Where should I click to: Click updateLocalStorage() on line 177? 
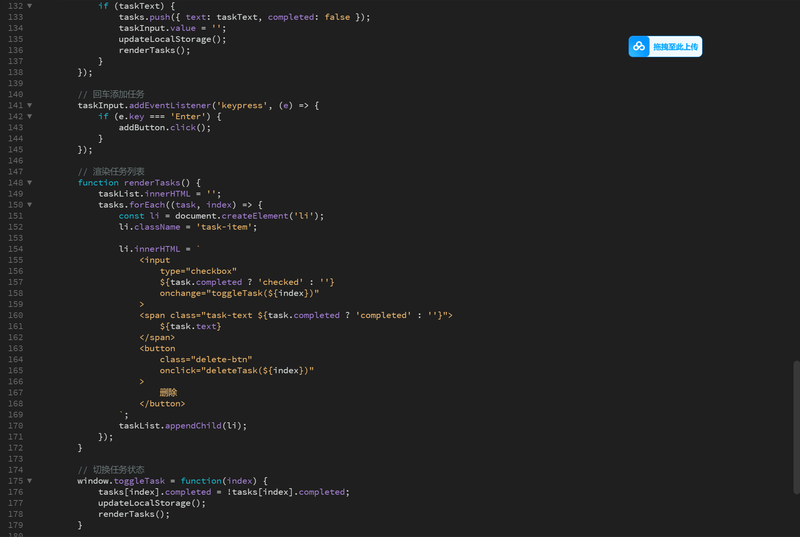point(152,503)
